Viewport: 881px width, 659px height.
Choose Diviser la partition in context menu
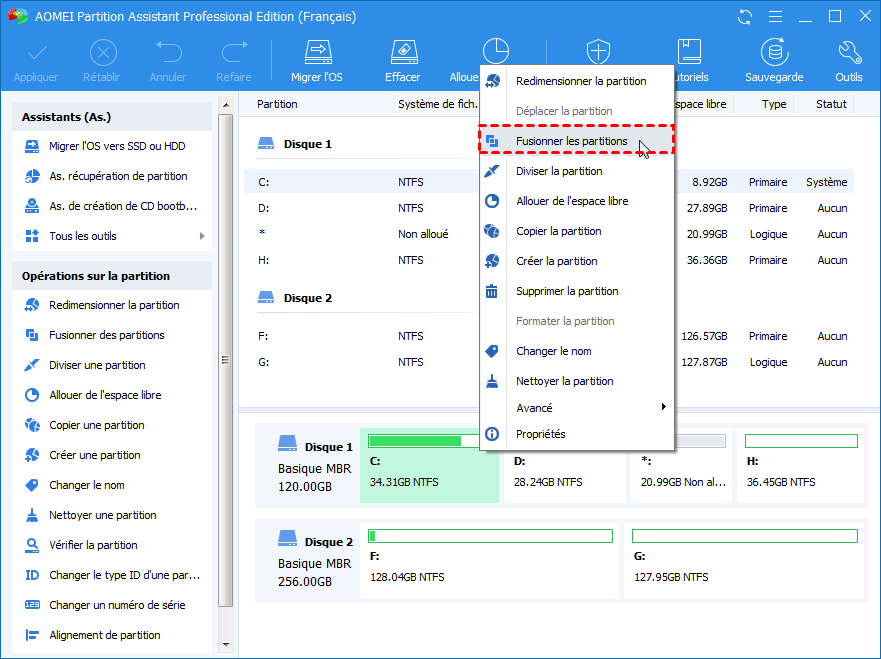tap(576, 171)
